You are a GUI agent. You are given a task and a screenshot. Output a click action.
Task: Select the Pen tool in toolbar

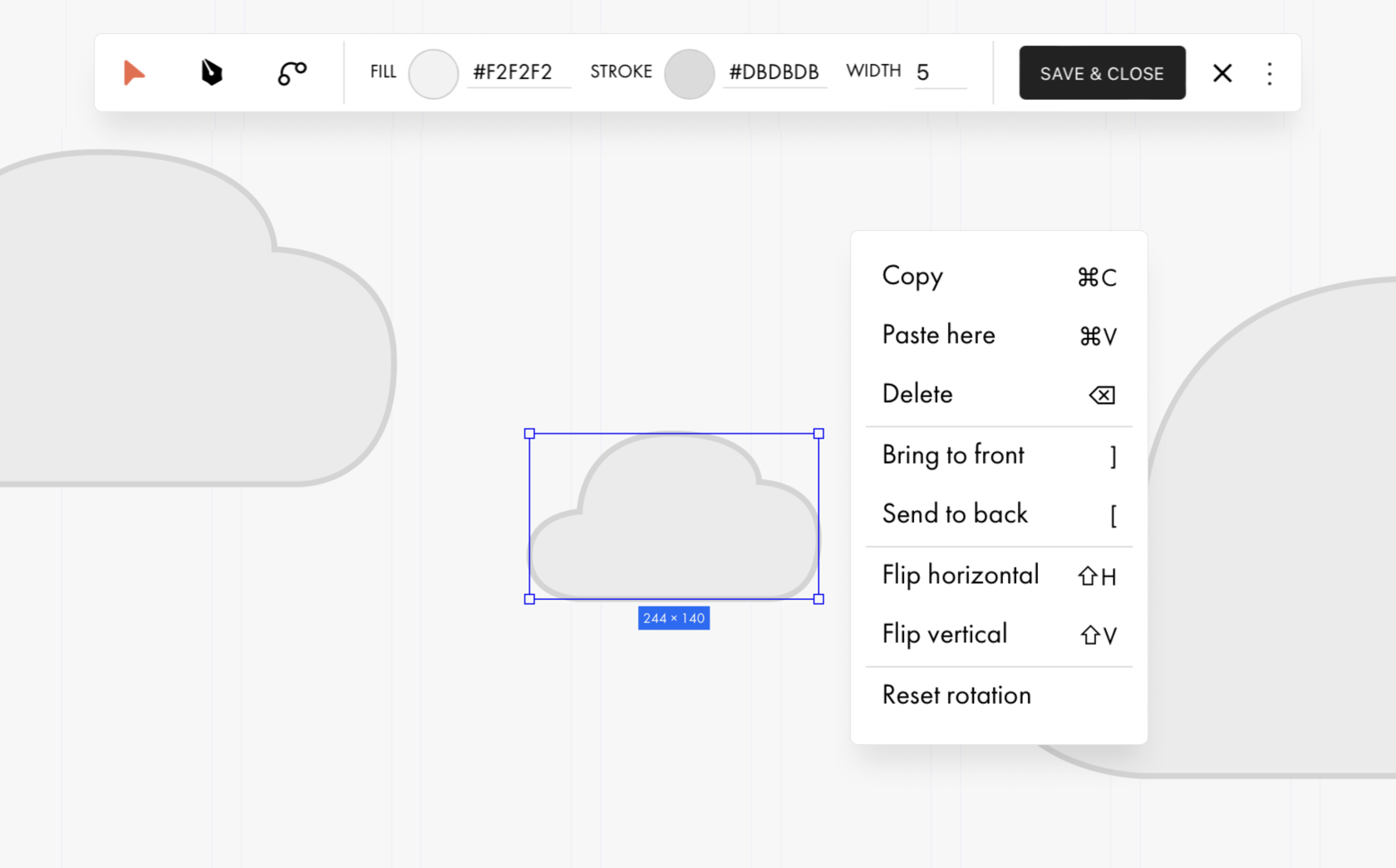click(x=212, y=73)
